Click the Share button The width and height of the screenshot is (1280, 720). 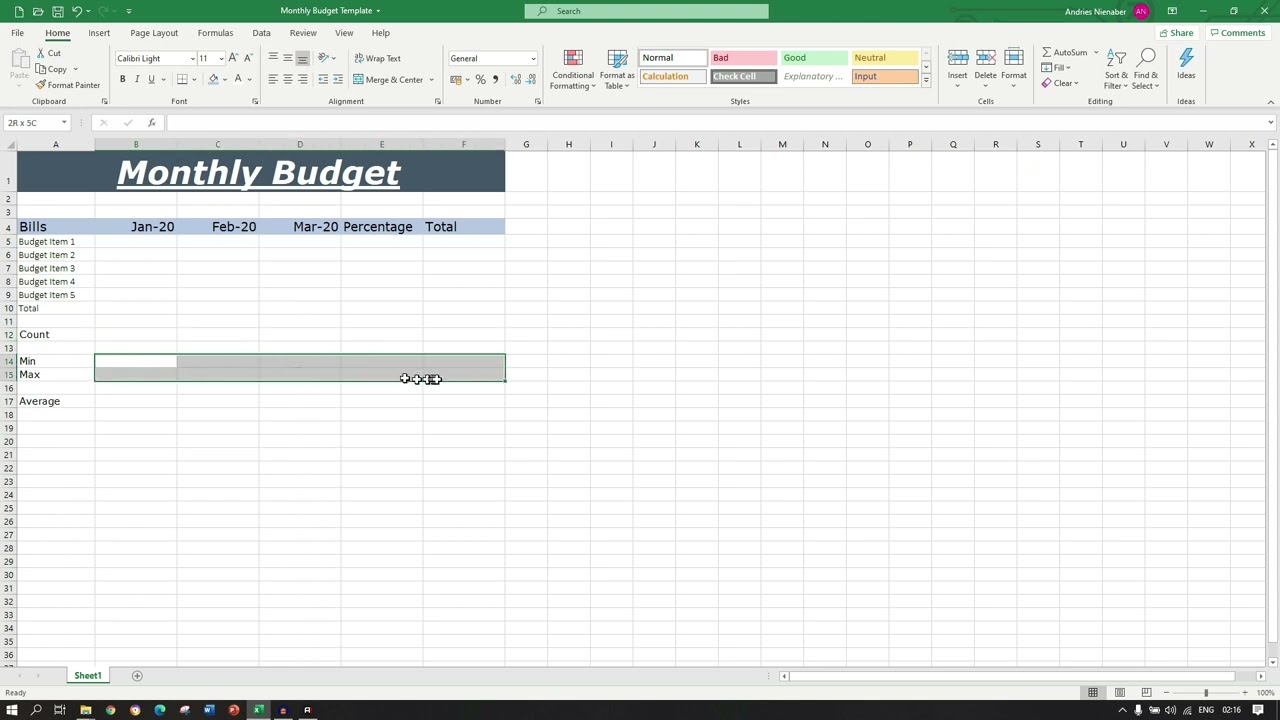pos(1175,33)
